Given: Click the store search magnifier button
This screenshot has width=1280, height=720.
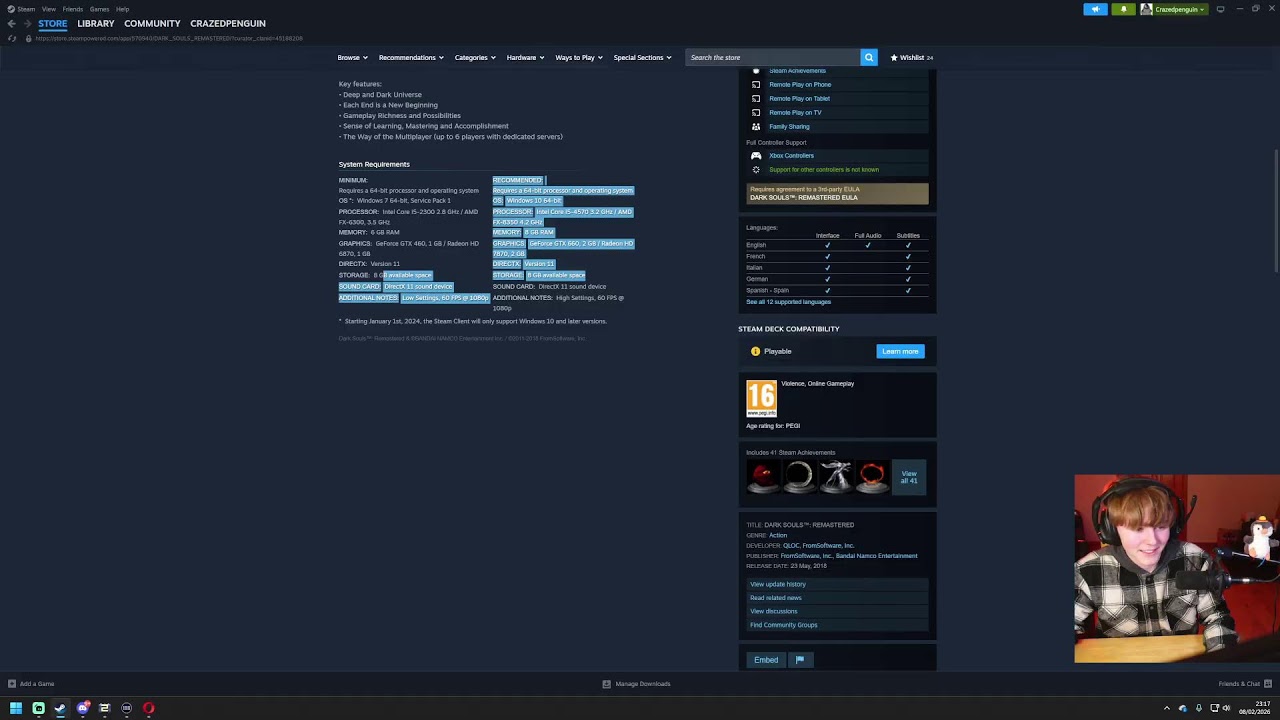Looking at the screenshot, I should pos(869,57).
